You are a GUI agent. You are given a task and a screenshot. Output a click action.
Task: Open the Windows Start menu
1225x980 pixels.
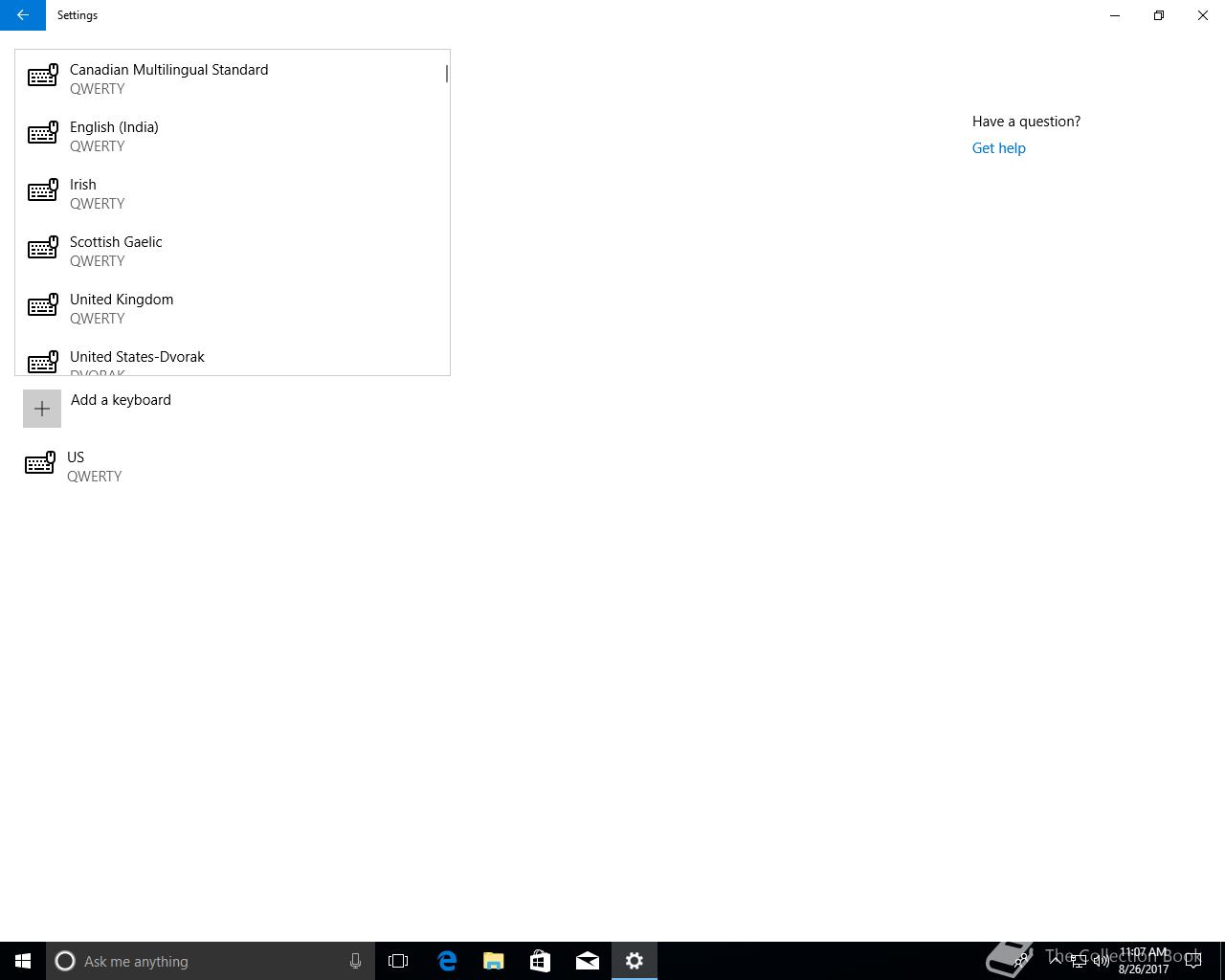[23, 961]
